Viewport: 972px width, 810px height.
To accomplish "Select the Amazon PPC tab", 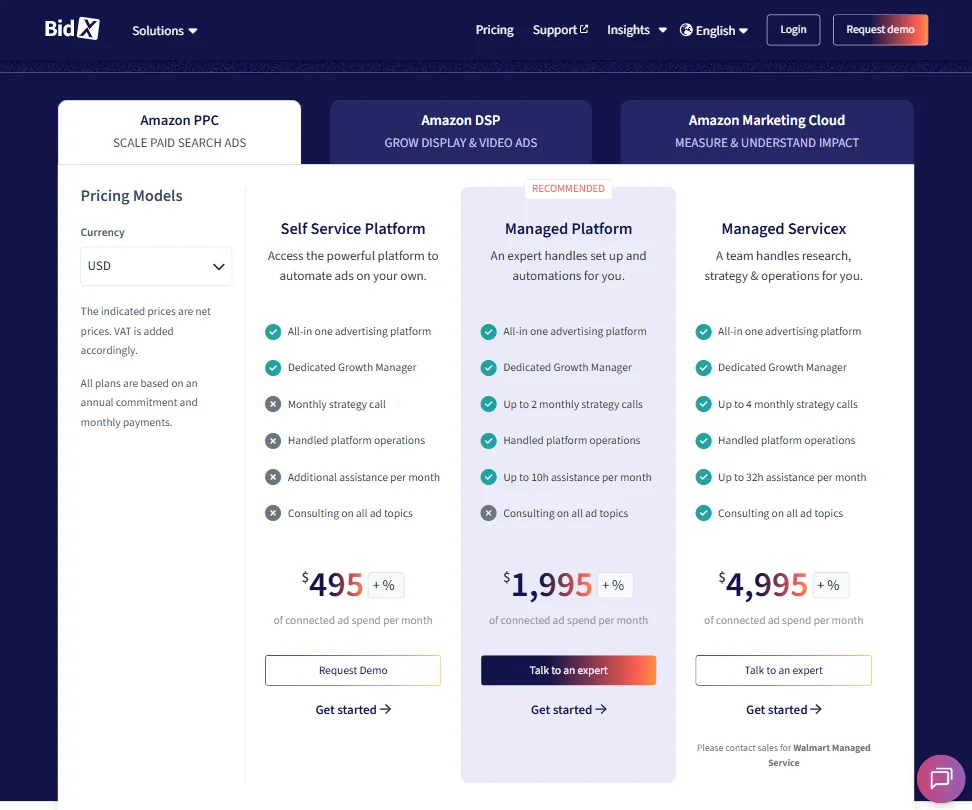I will pyautogui.click(x=179, y=131).
